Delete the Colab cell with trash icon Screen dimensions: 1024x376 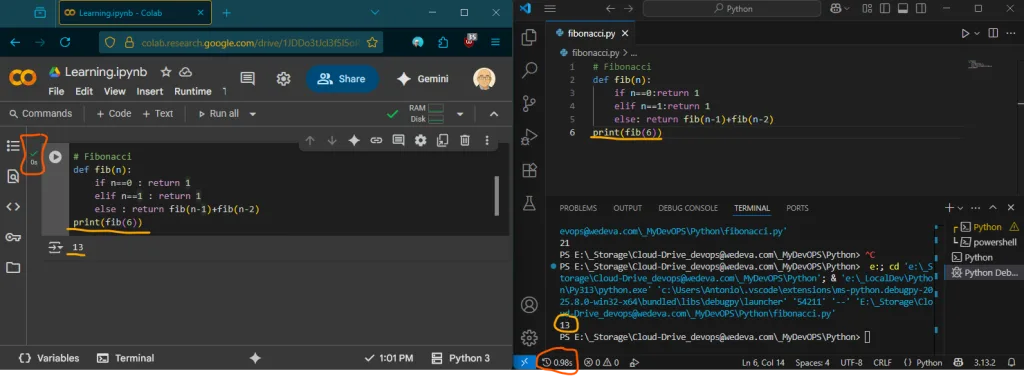tap(464, 140)
